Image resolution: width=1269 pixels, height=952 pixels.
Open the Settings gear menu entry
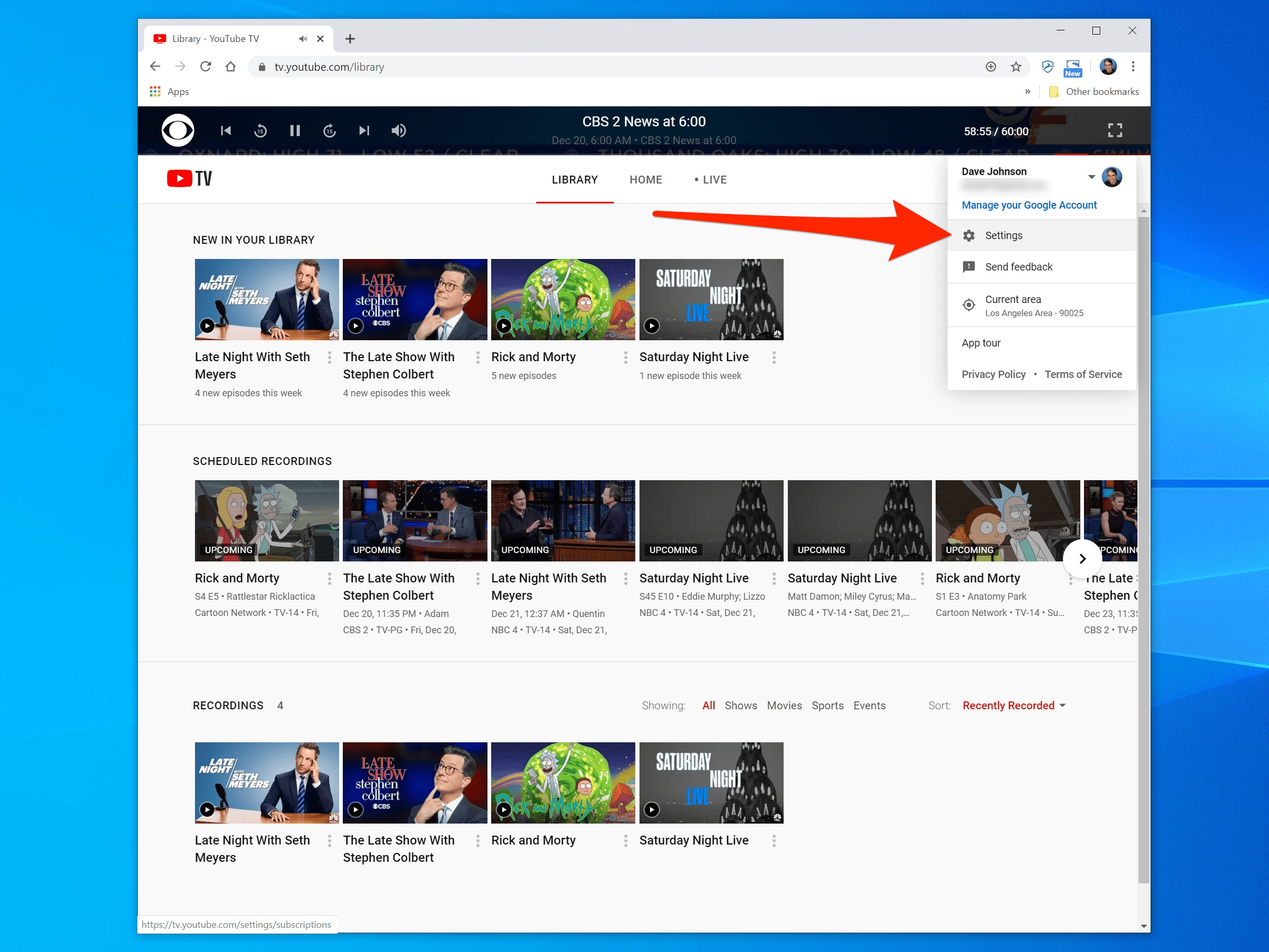pos(1003,236)
